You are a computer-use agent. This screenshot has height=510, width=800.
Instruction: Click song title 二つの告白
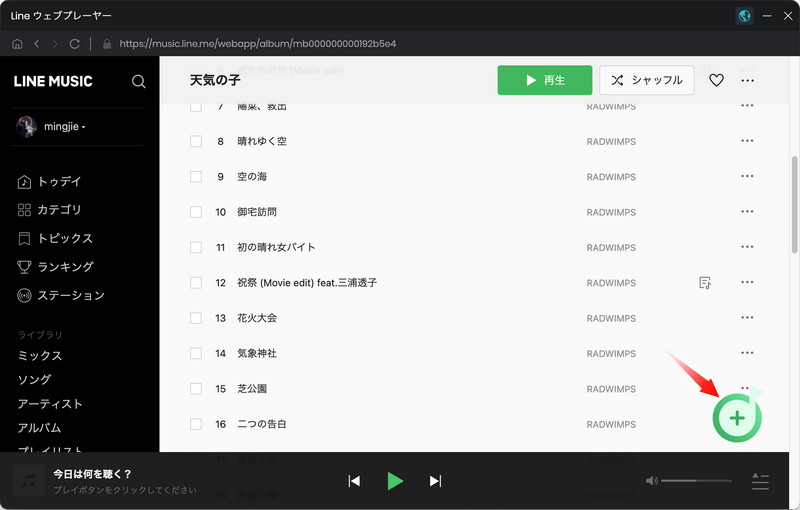[261, 424]
